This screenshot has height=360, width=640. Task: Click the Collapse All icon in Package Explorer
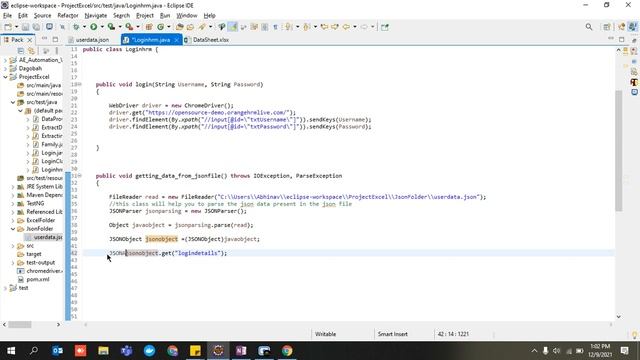point(21,51)
